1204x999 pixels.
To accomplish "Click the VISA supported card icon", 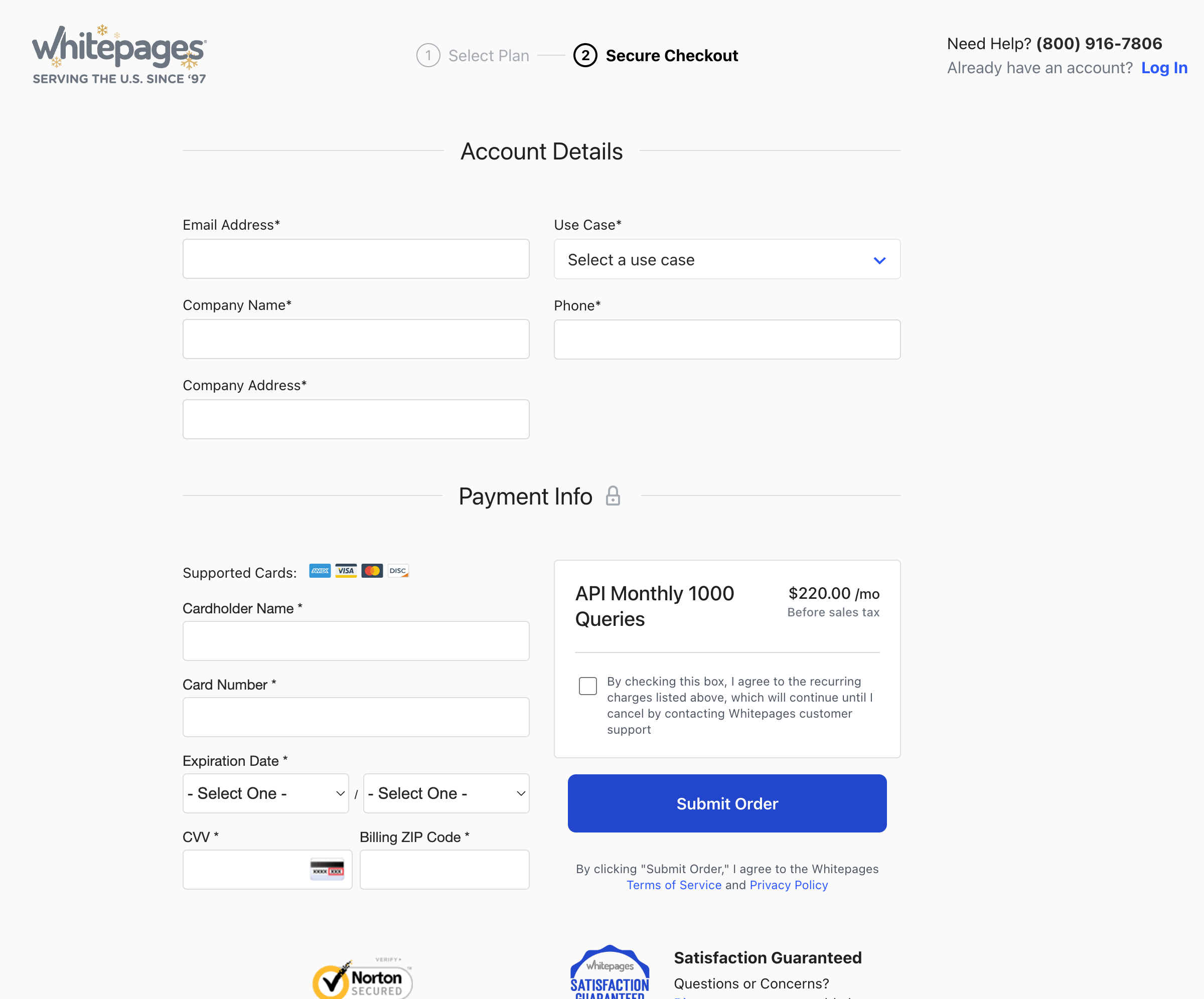I will tap(346, 571).
